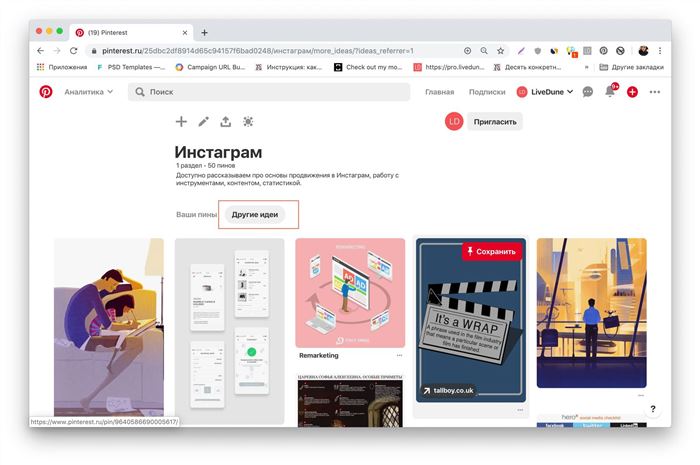Open the Инструкция: как... bookmark
The image size is (700, 465).
pos(288,67)
